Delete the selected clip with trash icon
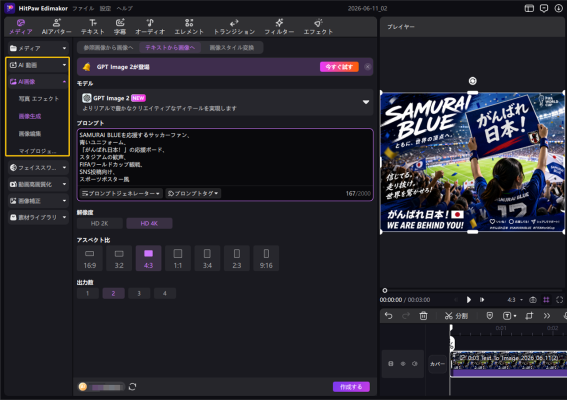567x400 pixels. coord(423,316)
